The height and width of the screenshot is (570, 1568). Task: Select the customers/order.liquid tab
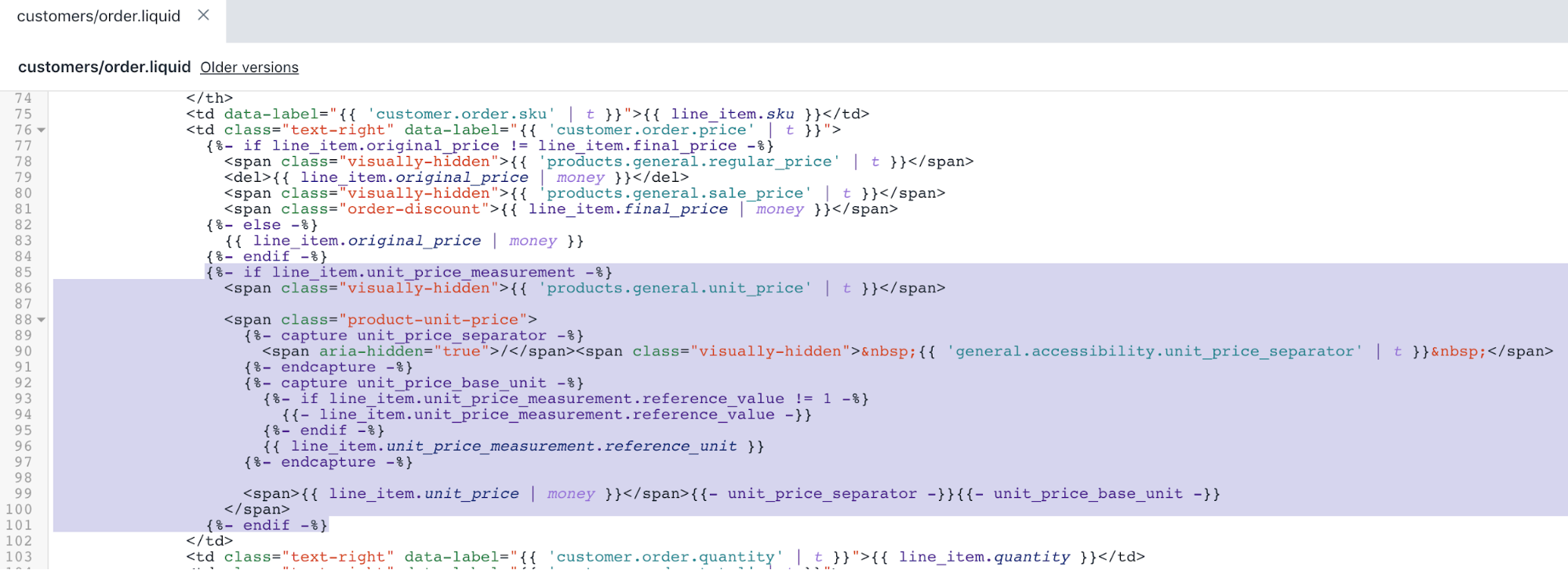[x=99, y=16]
